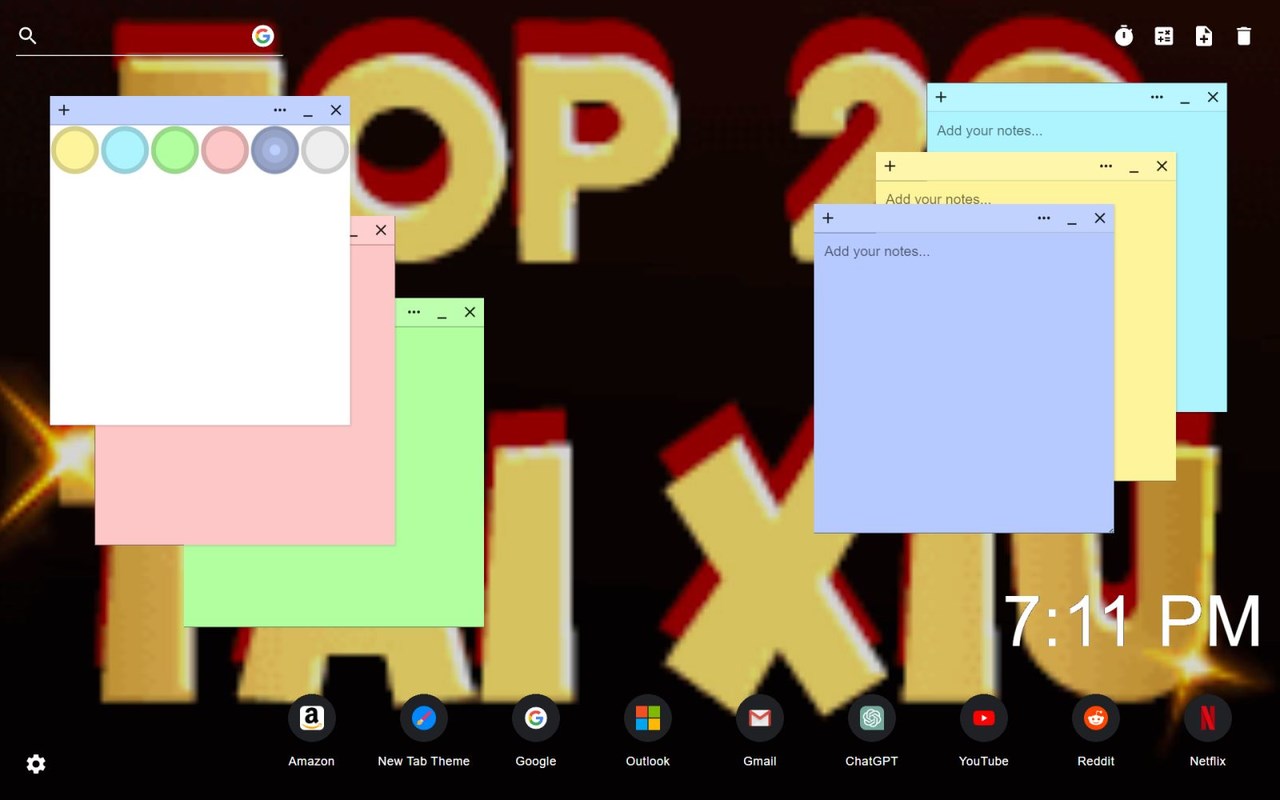Open the three-dot menu on the yellow note

pos(1106,166)
